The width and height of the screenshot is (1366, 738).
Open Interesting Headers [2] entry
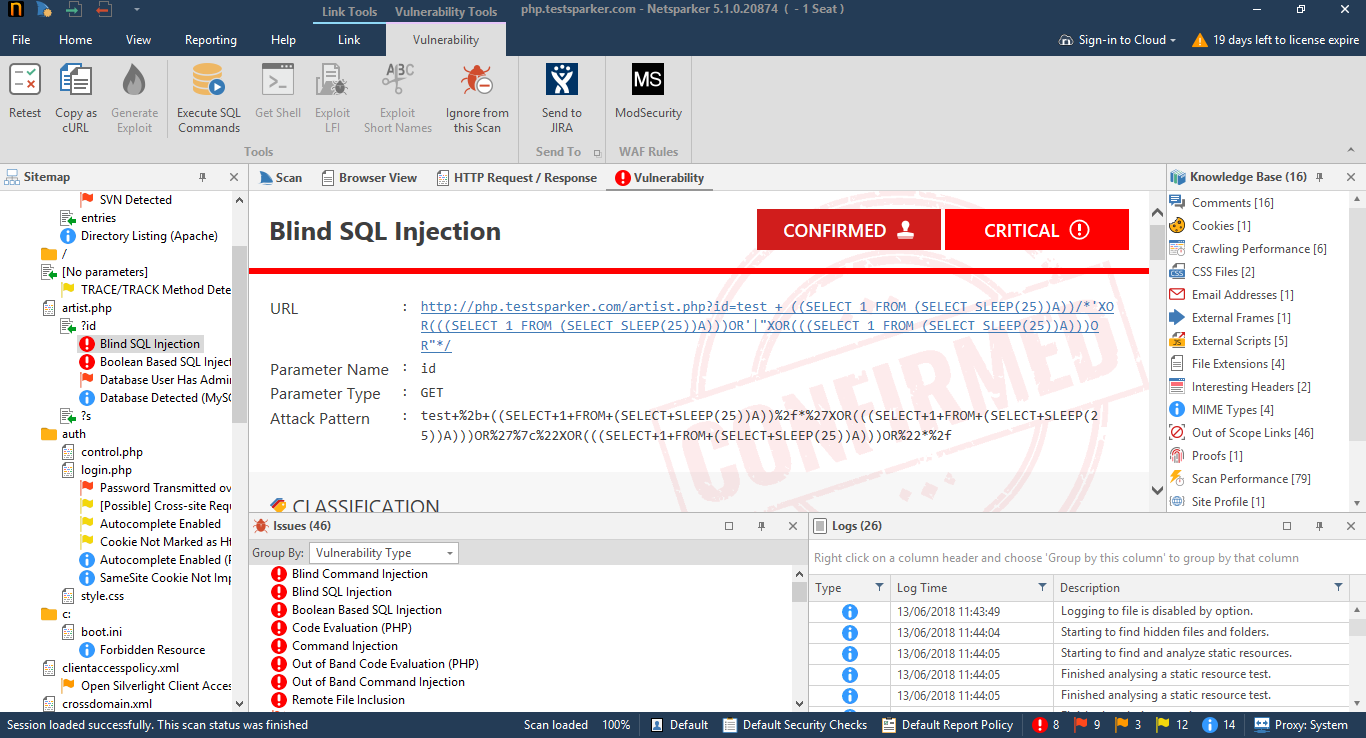tap(1250, 387)
